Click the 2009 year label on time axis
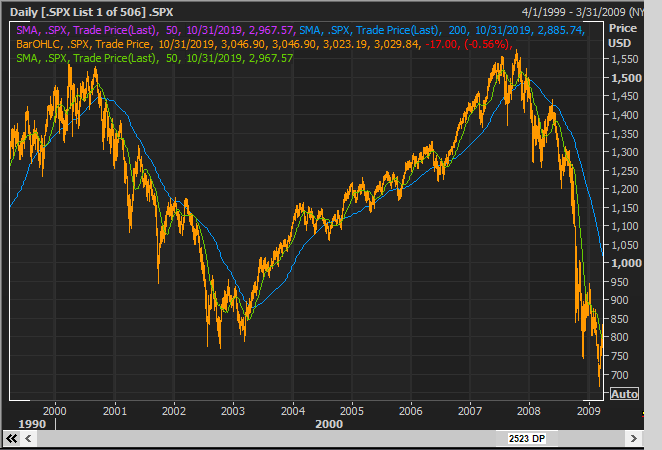The image size is (662, 450). point(590,410)
